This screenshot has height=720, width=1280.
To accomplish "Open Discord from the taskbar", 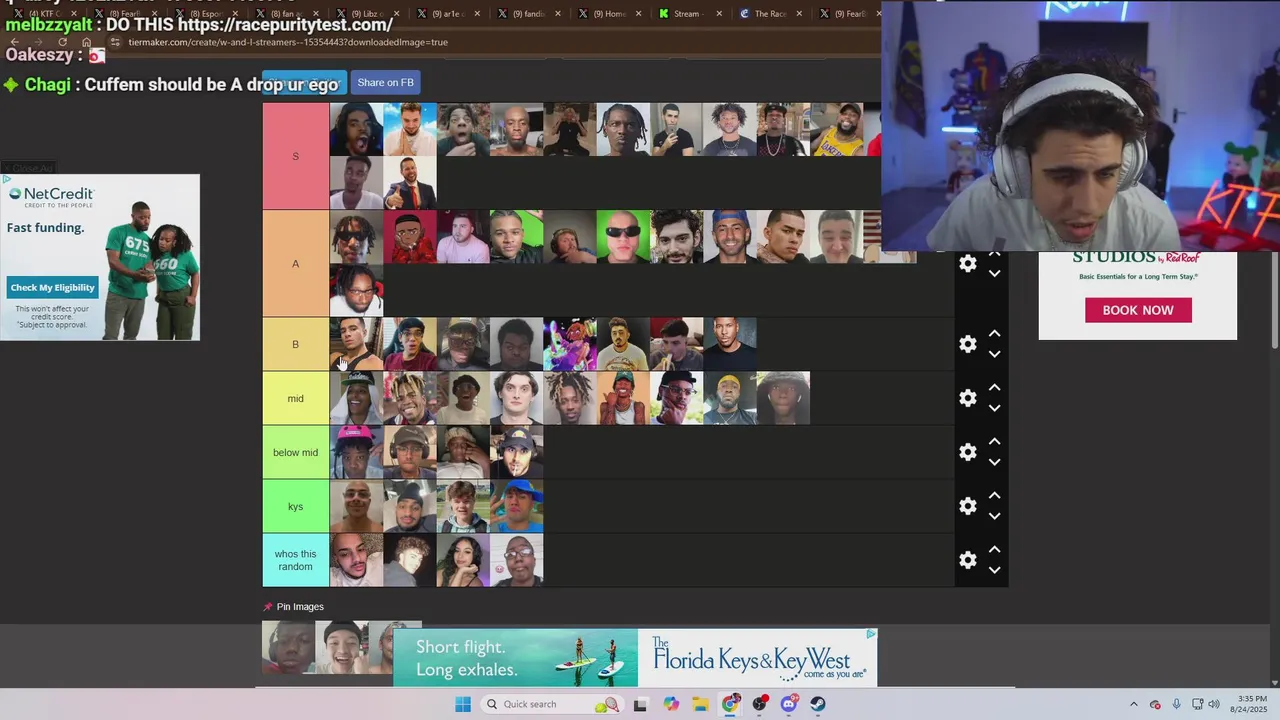I will tap(789, 704).
